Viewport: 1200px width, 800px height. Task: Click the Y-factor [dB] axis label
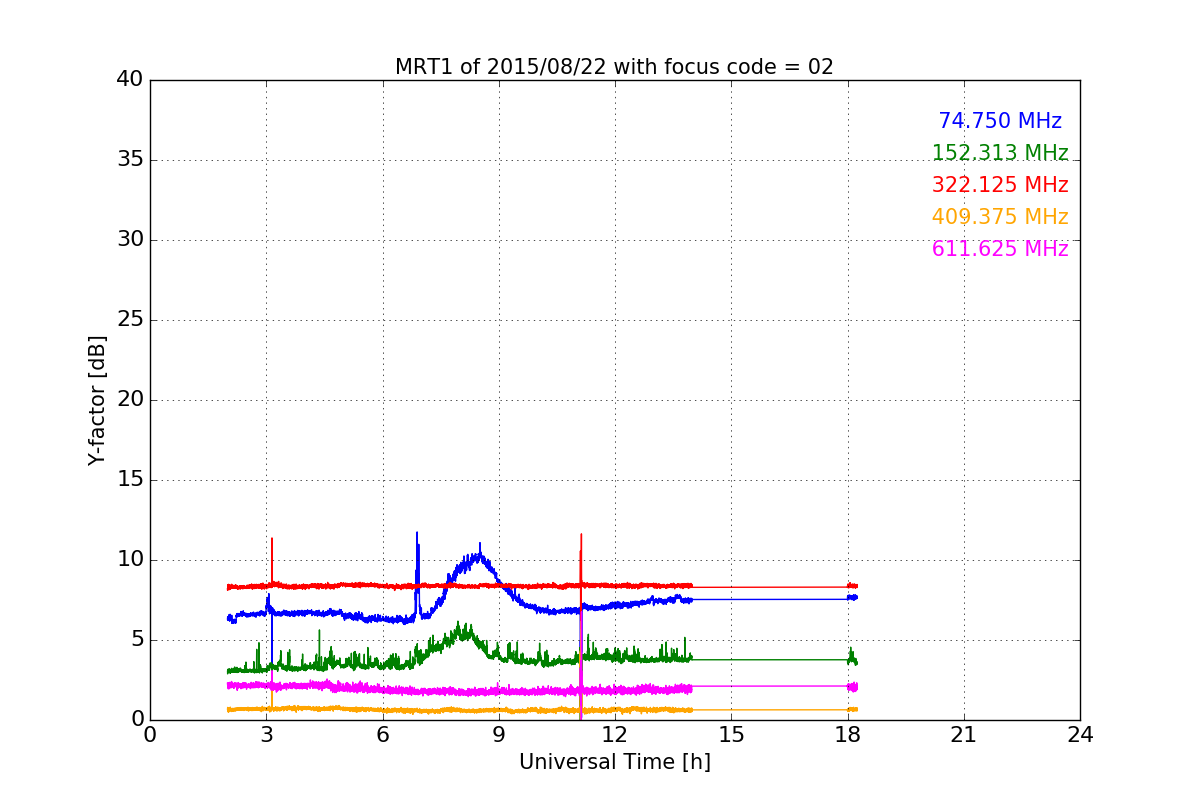(x=97, y=400)
